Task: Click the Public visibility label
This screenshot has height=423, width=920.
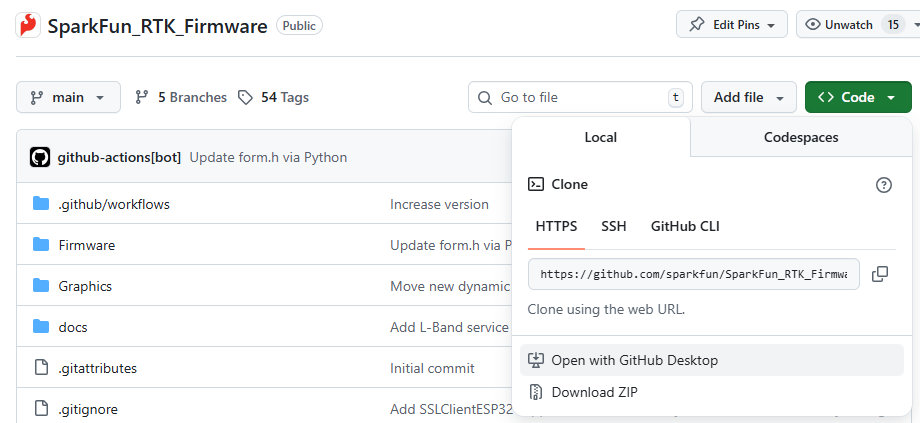Action: 299,25
